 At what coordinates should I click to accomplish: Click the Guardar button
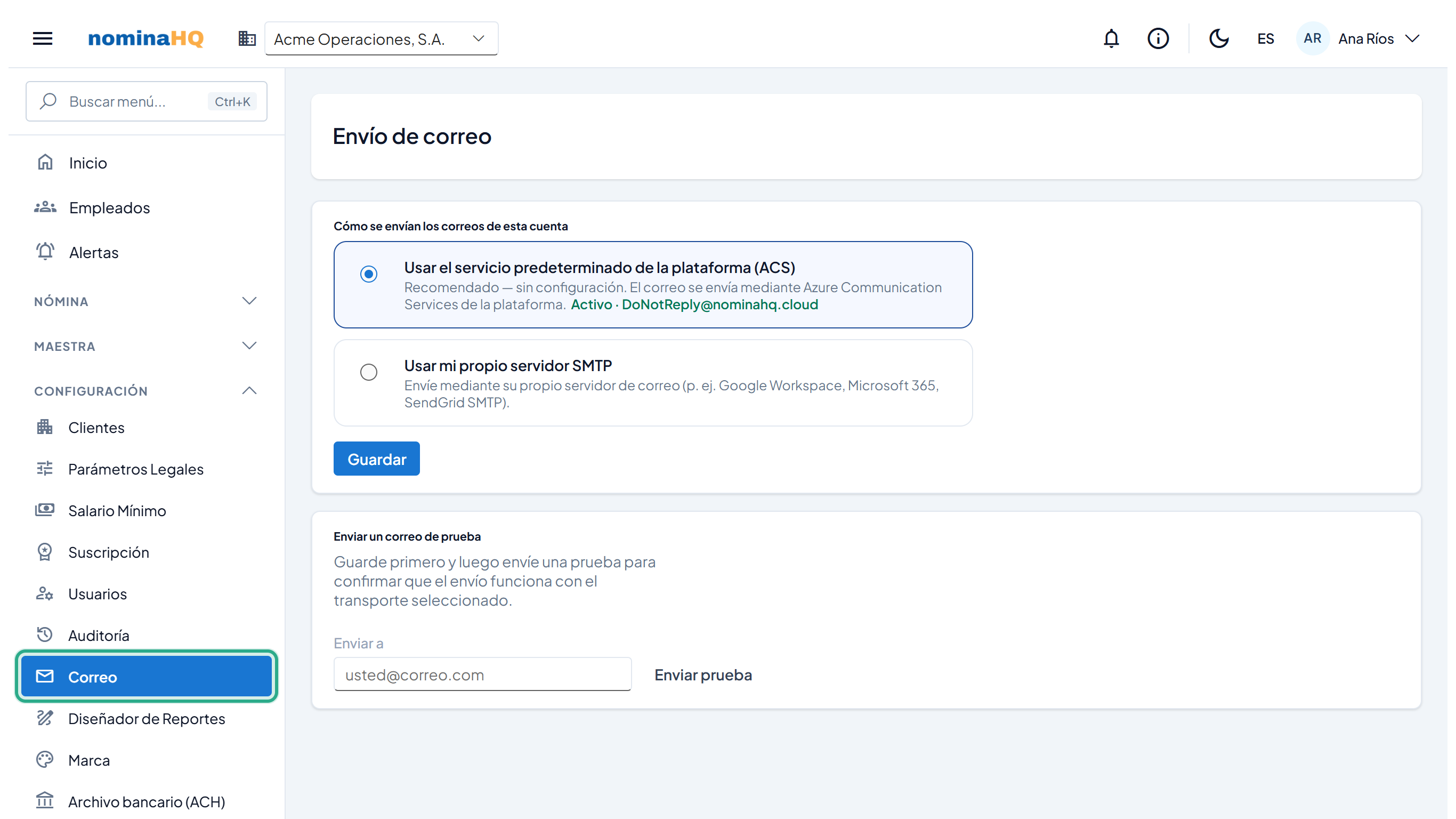376,459
